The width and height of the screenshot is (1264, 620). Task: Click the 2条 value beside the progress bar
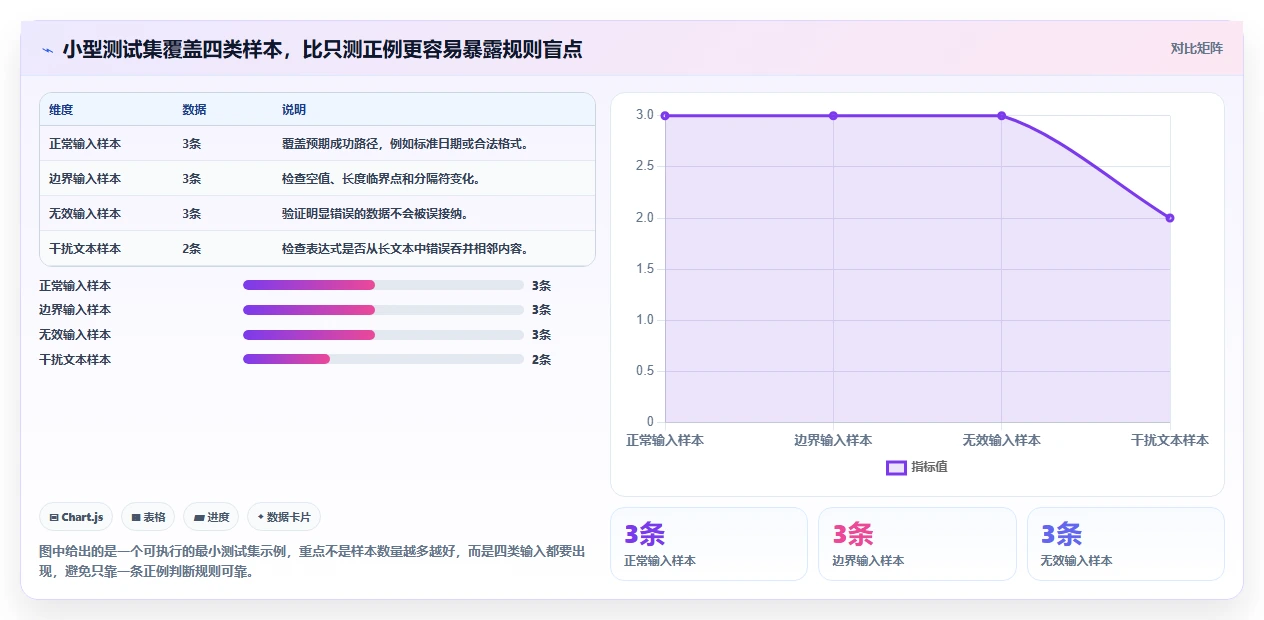coord(541,359)
